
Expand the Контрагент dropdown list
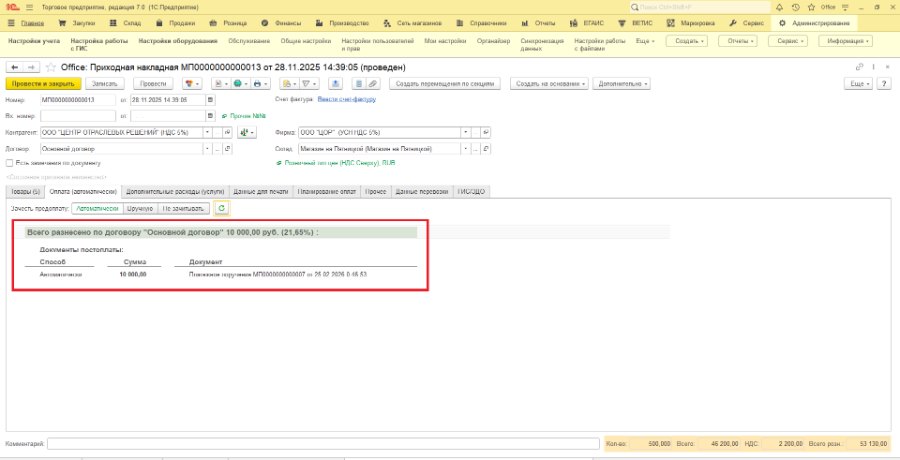click(x=207, y=133)
